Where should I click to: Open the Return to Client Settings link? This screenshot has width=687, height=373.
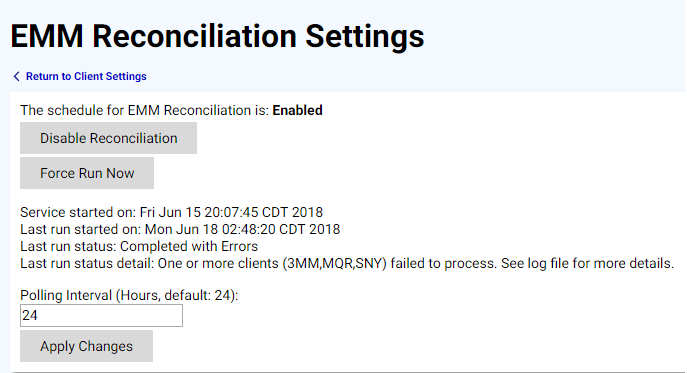coord(86,76)
